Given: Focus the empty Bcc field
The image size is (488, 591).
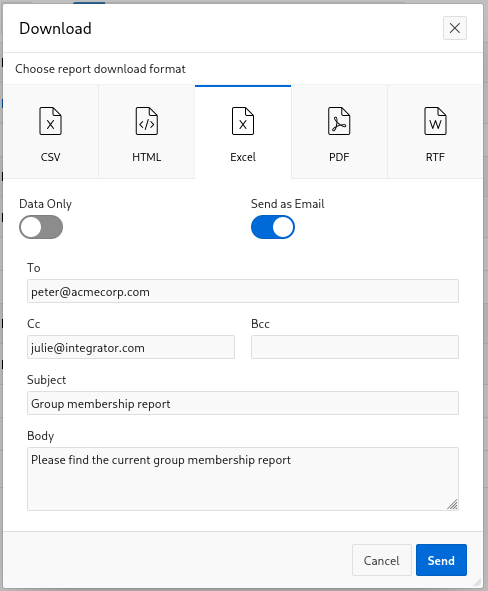Looking at the screenshot, I should pyautogui.click(x=355, y=347).
